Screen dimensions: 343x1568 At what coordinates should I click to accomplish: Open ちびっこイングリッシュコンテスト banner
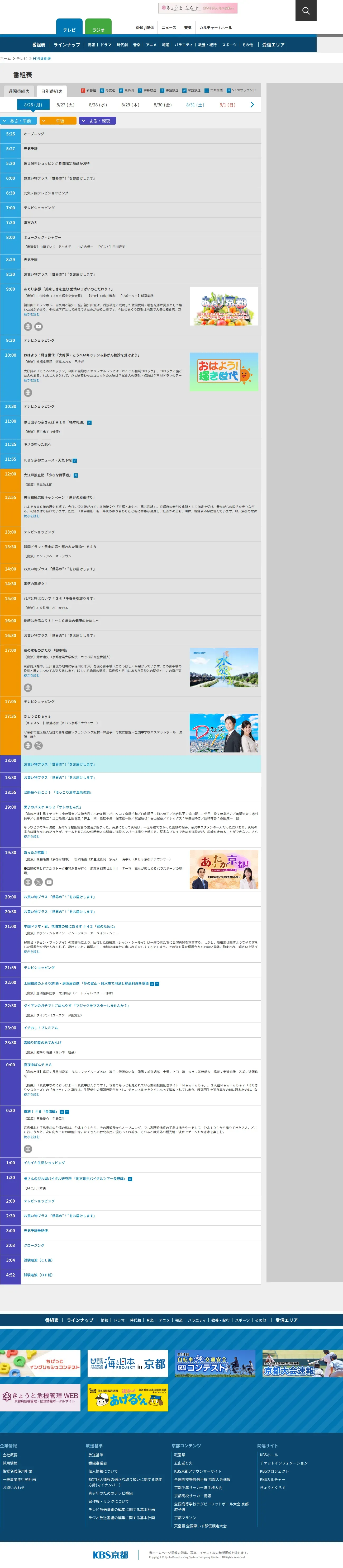tap(40, 1363)
